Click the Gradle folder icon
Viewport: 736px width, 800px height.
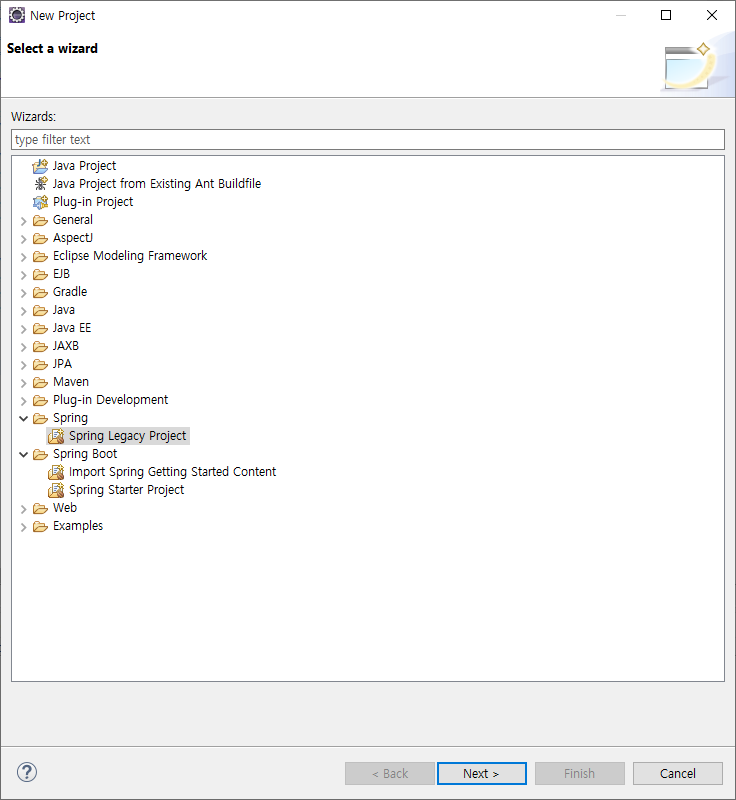(40, 292)
